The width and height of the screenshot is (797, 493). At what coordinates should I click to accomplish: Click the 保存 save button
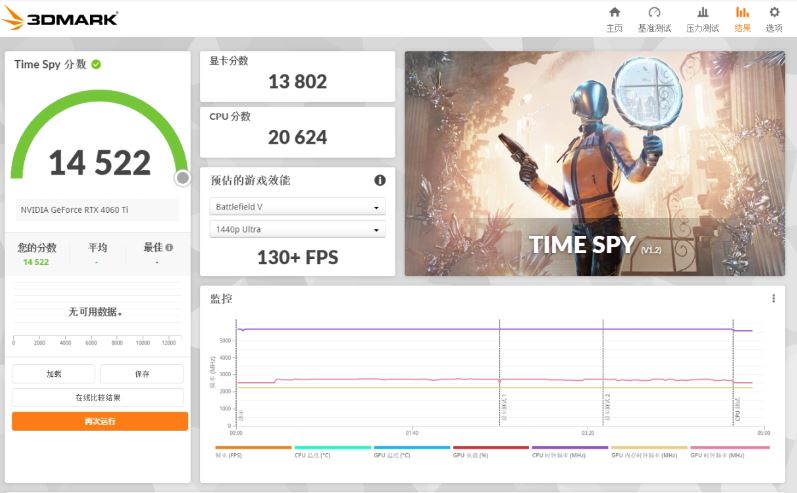tap(142, 373)
